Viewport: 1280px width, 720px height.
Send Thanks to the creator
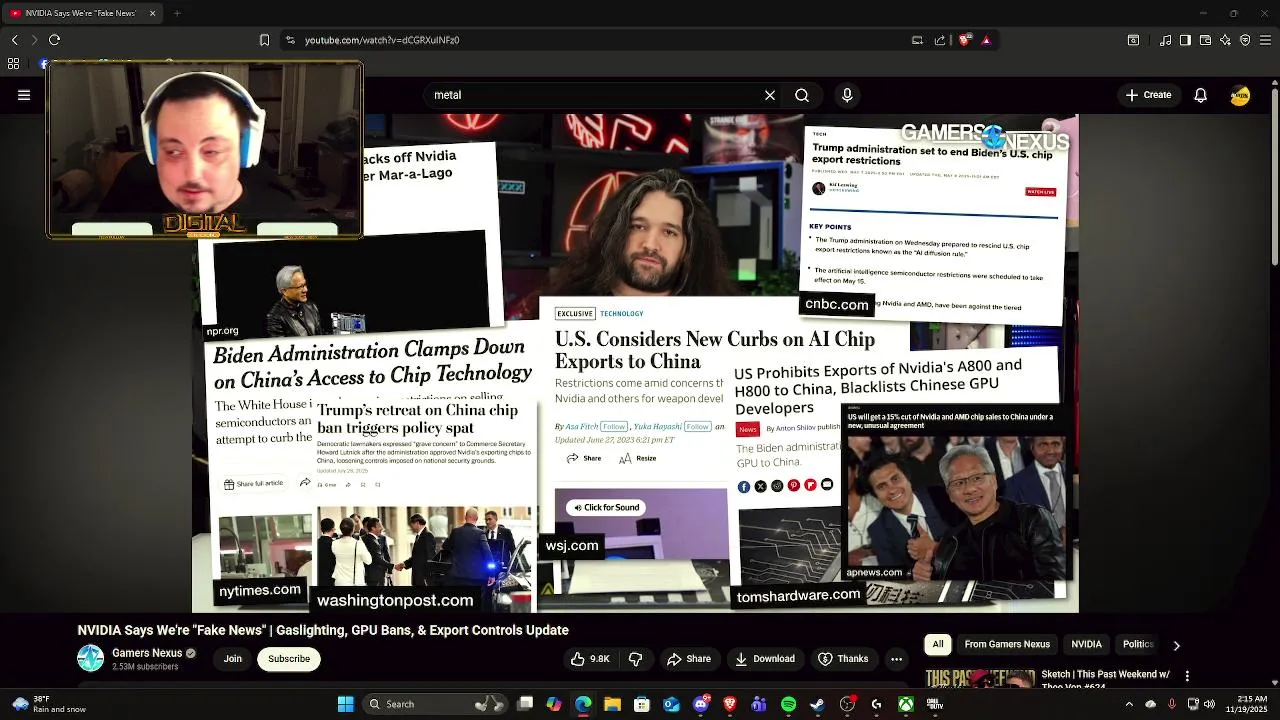[x=843, y=659]
